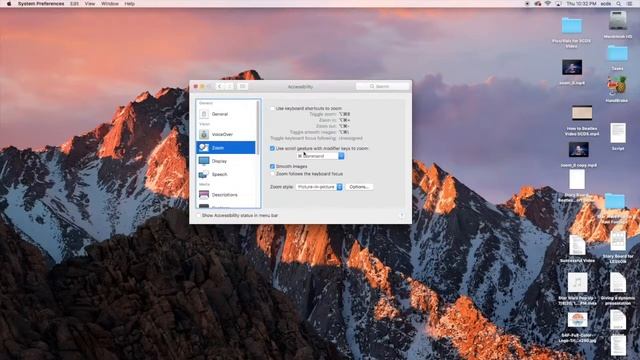Click the Options... button

[x=359, y=187]
